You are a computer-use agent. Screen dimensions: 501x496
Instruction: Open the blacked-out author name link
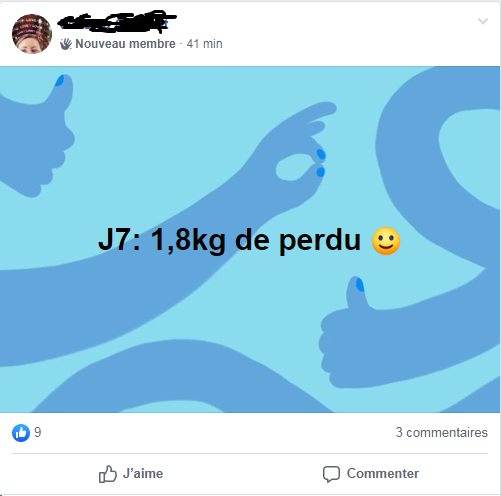click(x=116, y=22)
